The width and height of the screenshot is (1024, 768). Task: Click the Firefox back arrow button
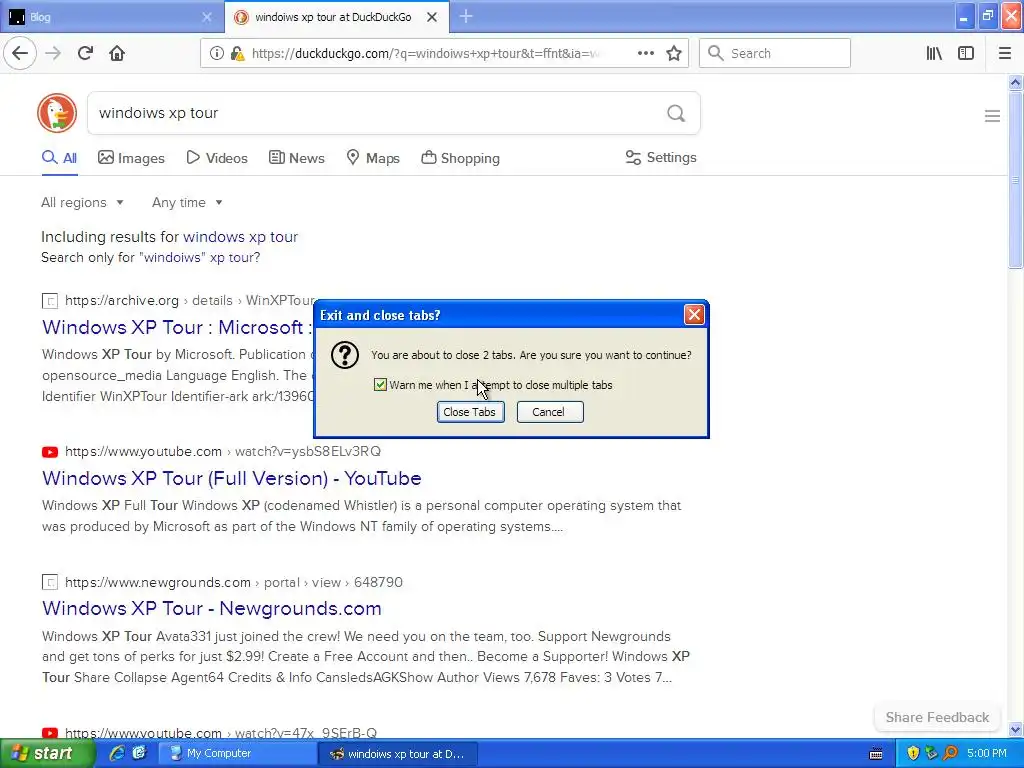tap(20, 53)
